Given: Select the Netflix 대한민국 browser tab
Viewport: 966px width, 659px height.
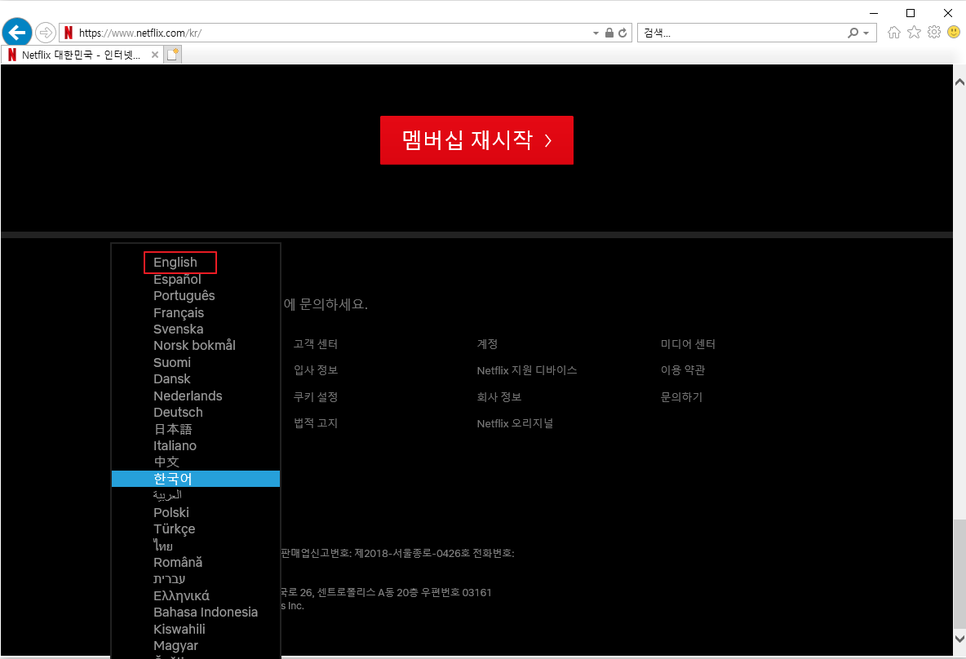Looking at the screenshot, I should point(83,55).
